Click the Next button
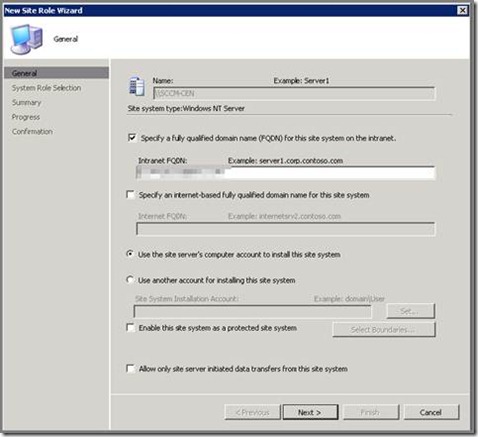The height and width of the screenshot is (437, 478). click(310, 412)
